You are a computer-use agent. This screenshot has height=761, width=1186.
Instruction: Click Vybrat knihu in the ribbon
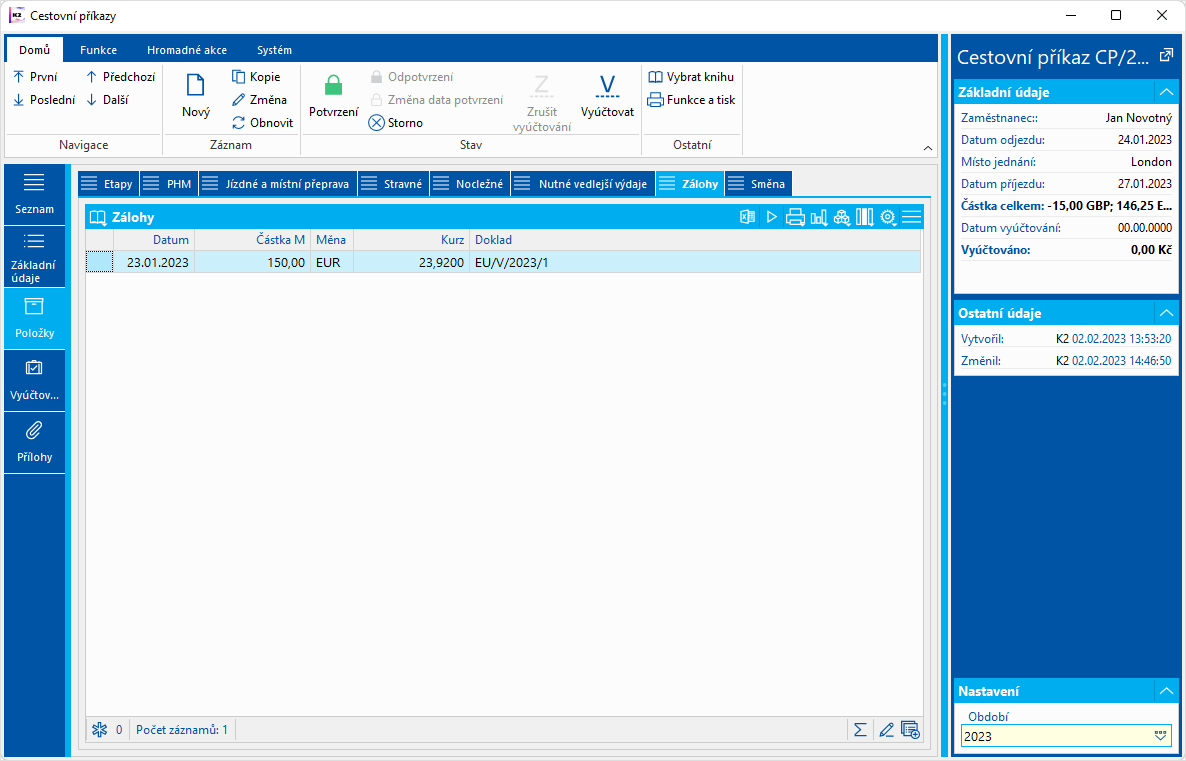click(x=691, y=76)
